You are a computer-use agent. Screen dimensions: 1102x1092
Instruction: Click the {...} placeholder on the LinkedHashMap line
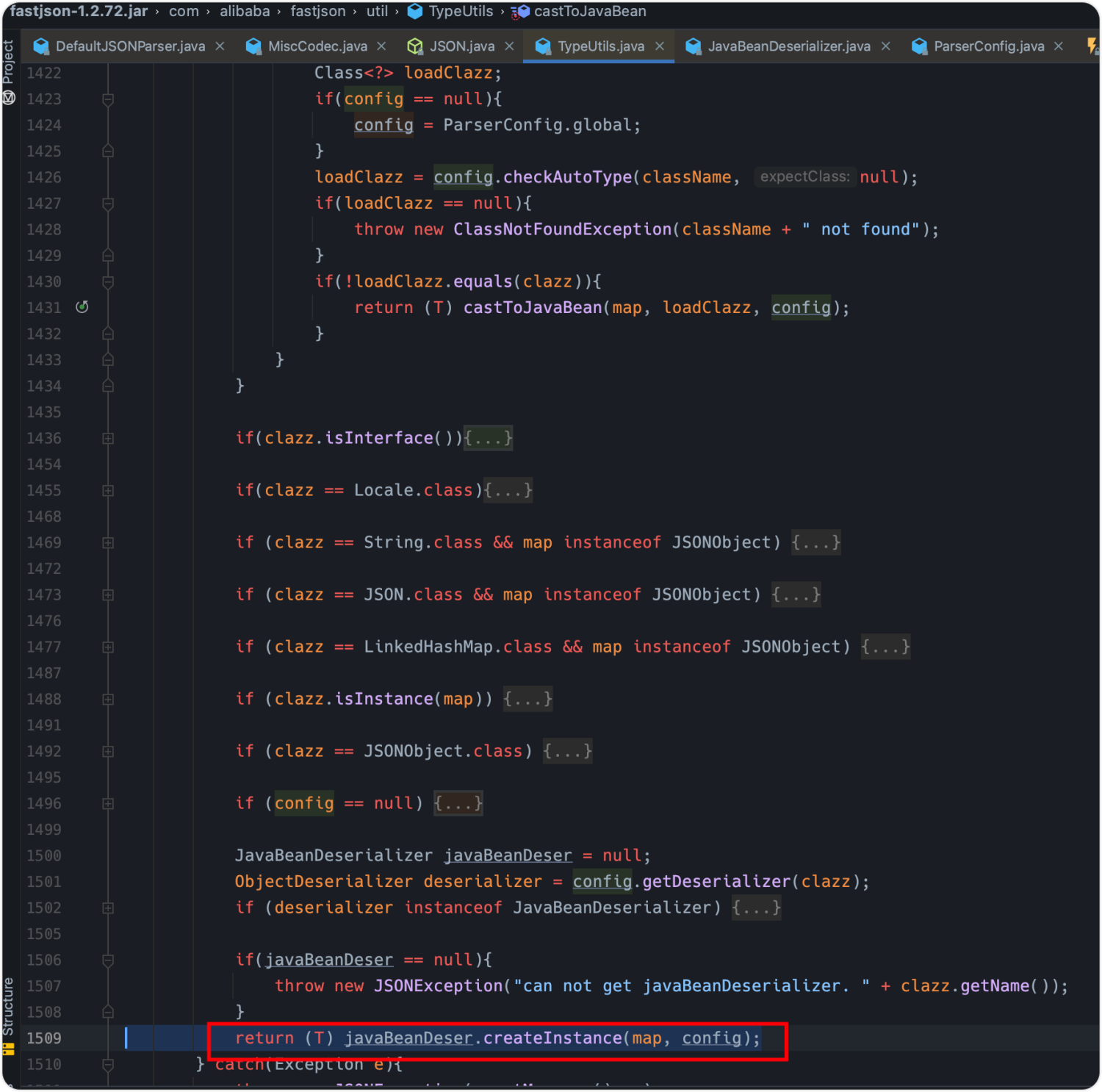coord(885,647)
